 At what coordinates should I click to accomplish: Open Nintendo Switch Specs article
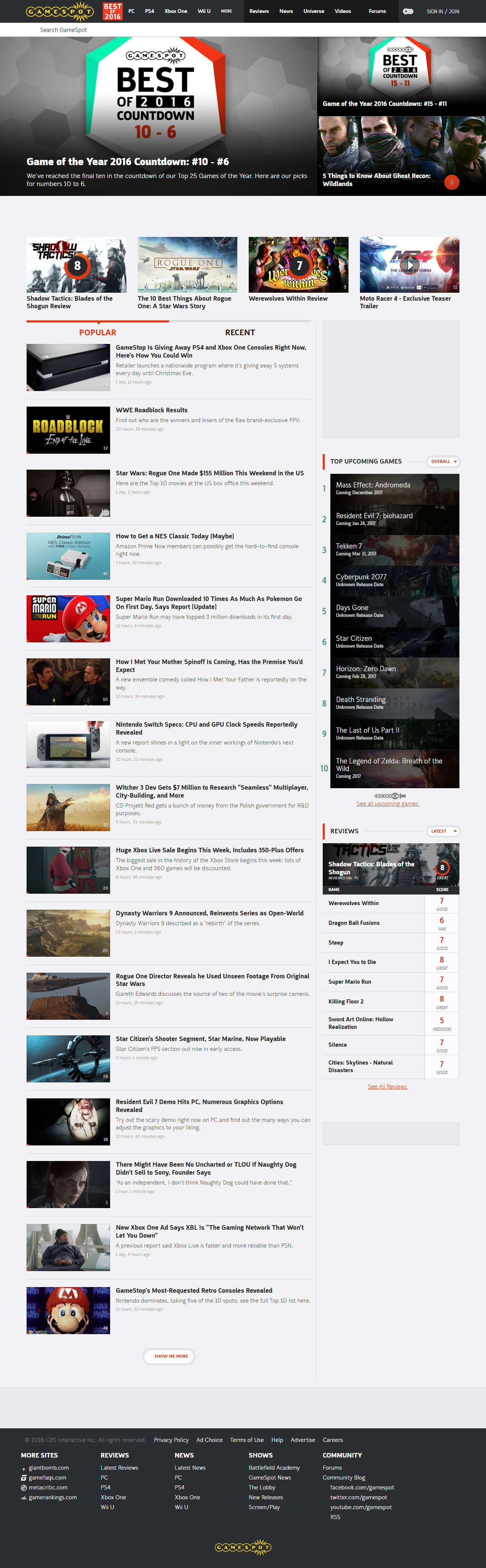pyautogui.click(x=207, y=729)
